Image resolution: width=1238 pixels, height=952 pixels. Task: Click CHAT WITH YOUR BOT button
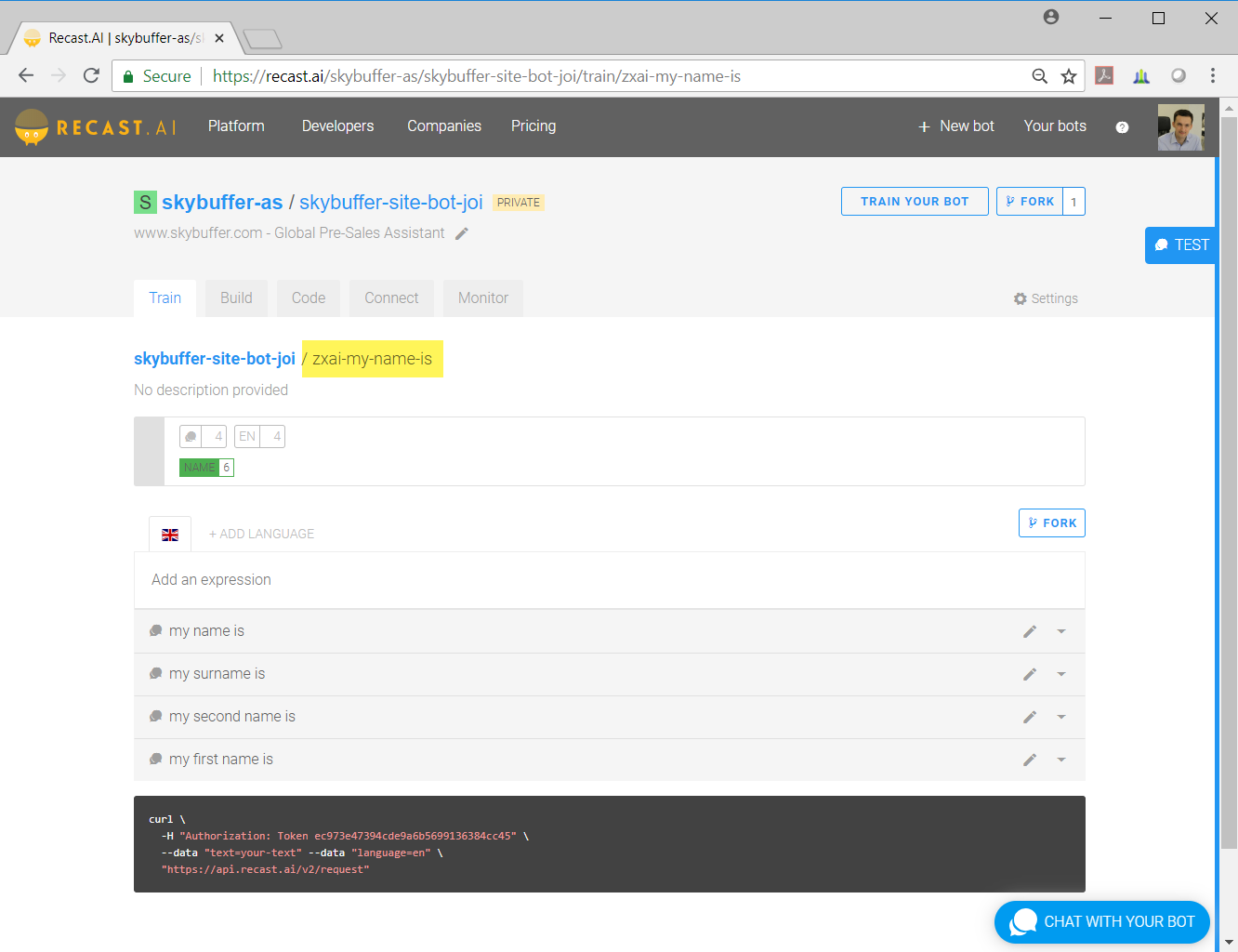(1102, 922)
